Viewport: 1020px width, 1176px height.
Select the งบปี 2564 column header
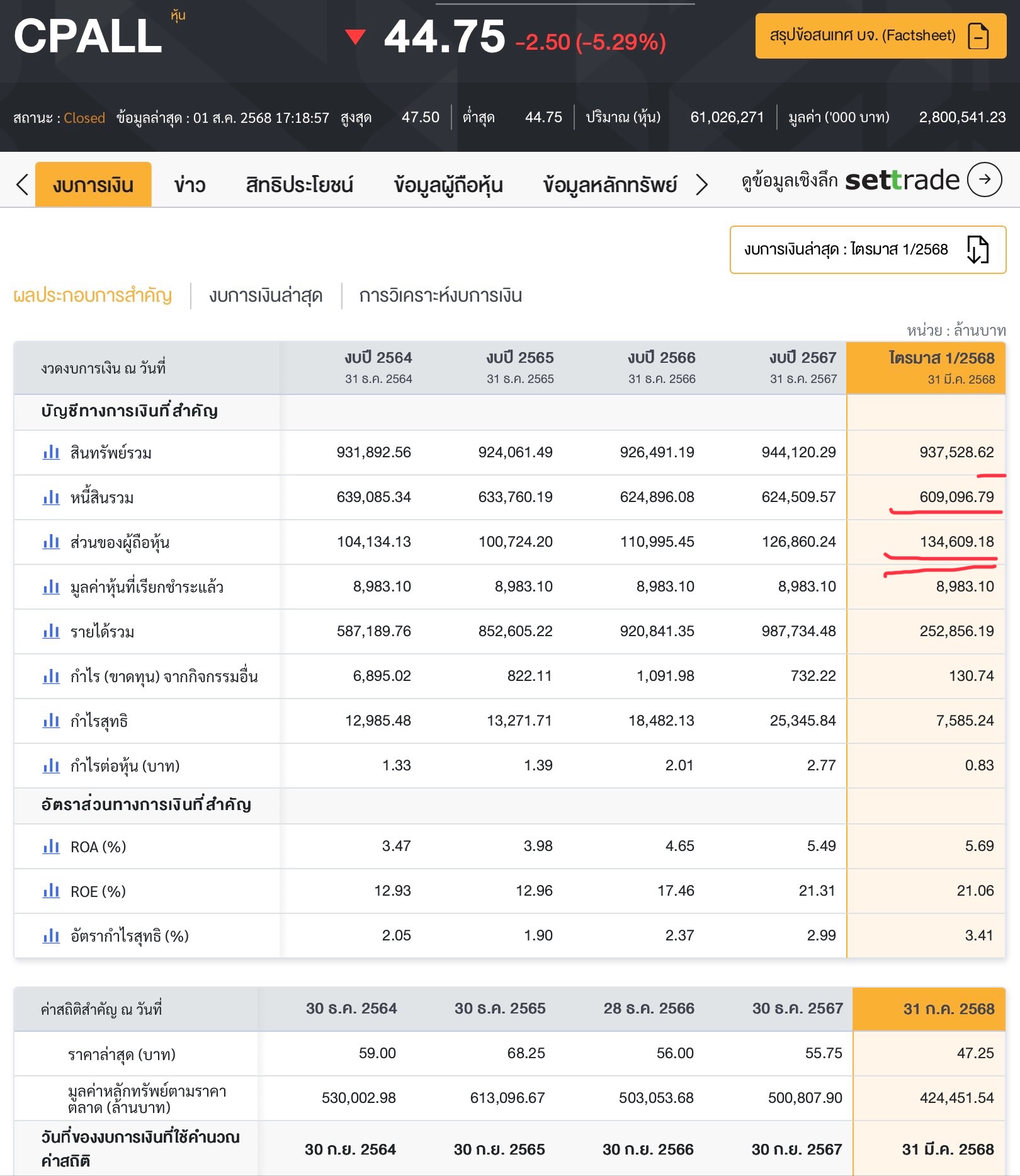pyautogui.click(x=378, y=367)
